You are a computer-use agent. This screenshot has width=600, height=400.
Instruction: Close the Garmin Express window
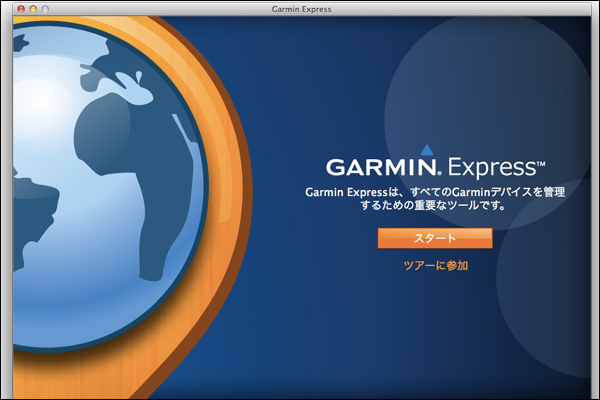21,9
